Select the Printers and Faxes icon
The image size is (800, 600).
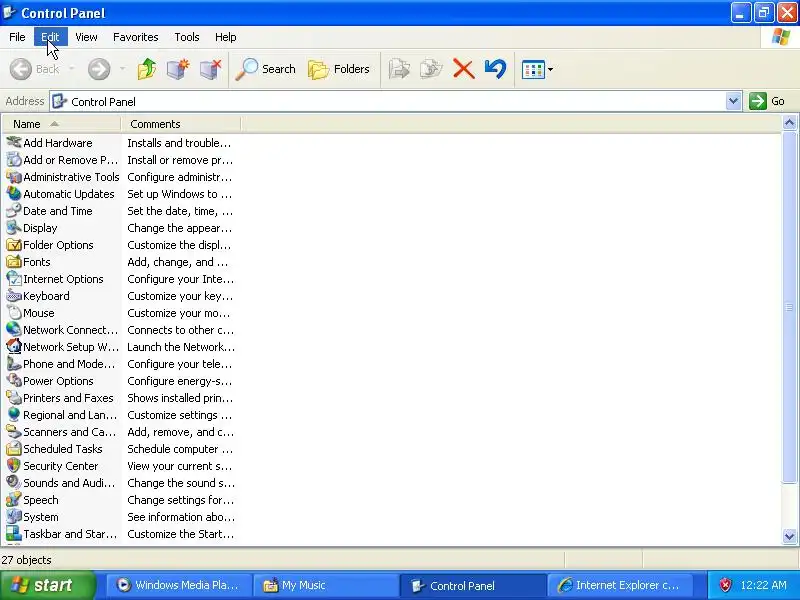click(14, 397)
